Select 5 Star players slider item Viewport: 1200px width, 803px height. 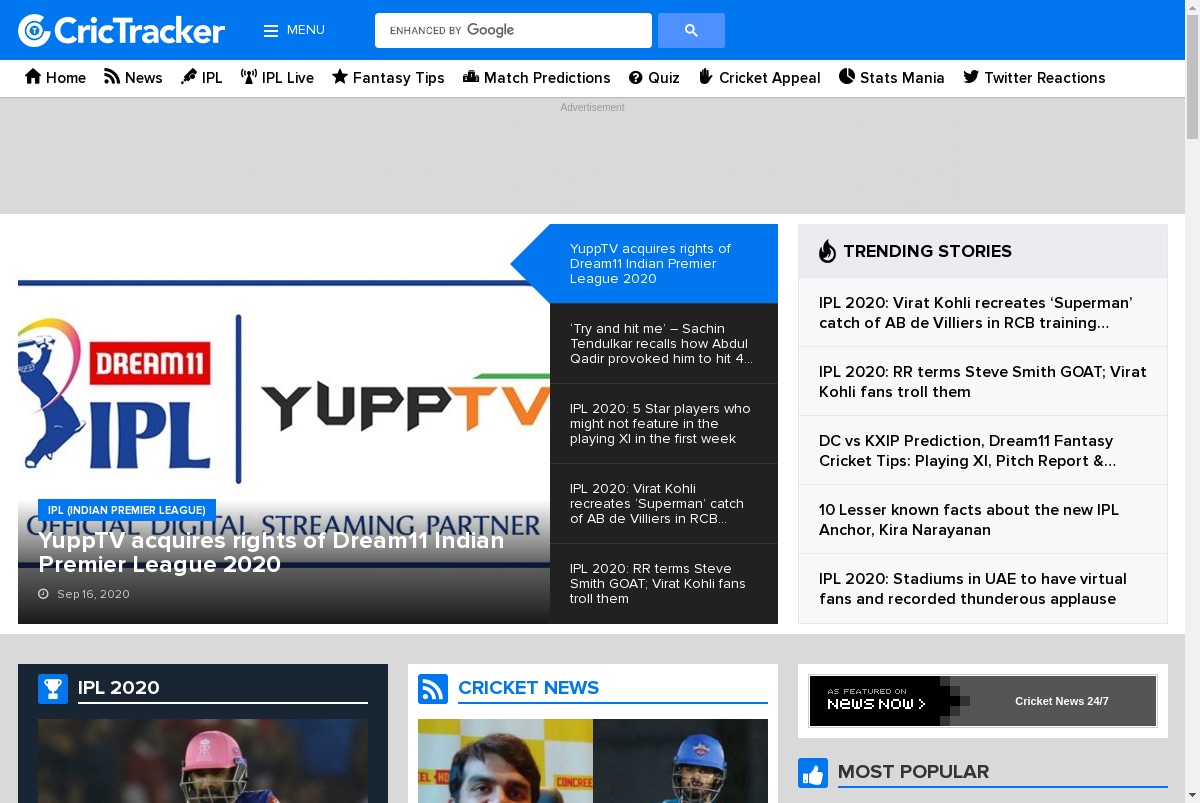click(x=664, y=424)
